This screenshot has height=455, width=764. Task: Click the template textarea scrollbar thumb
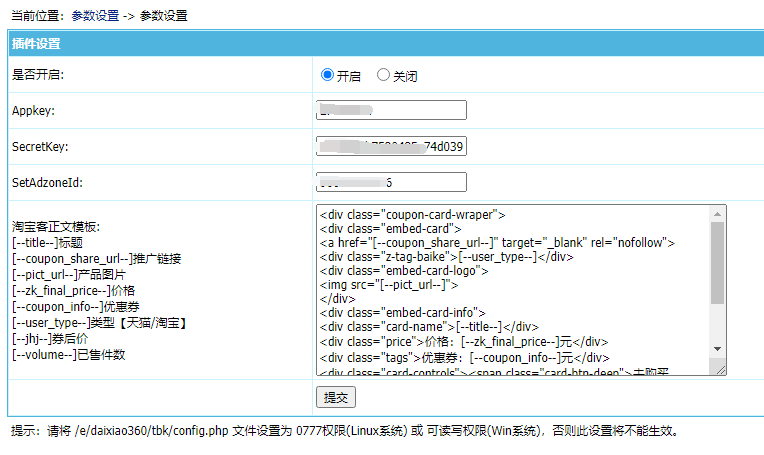(717, 262)
